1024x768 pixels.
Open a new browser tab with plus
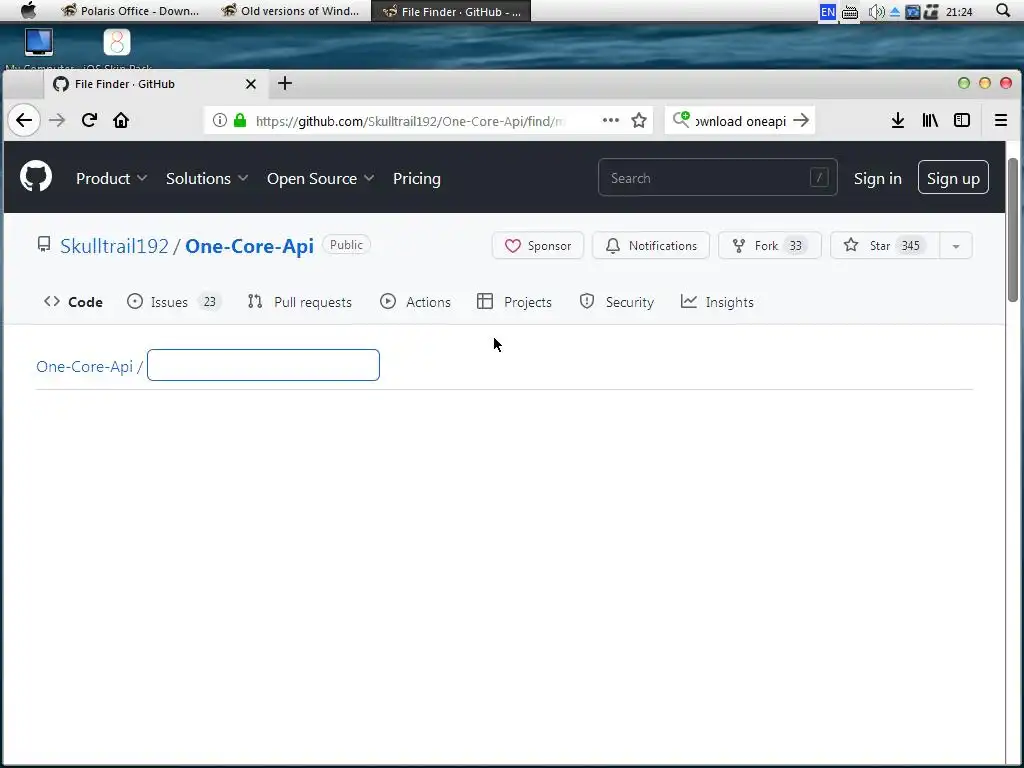(x=285, y=83)
